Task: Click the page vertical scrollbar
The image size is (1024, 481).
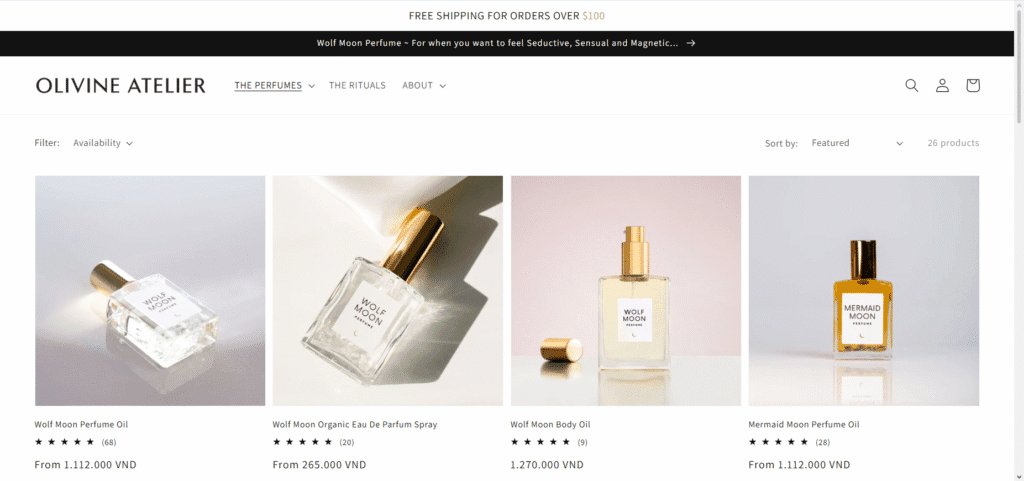Action: click(1019, 240)
